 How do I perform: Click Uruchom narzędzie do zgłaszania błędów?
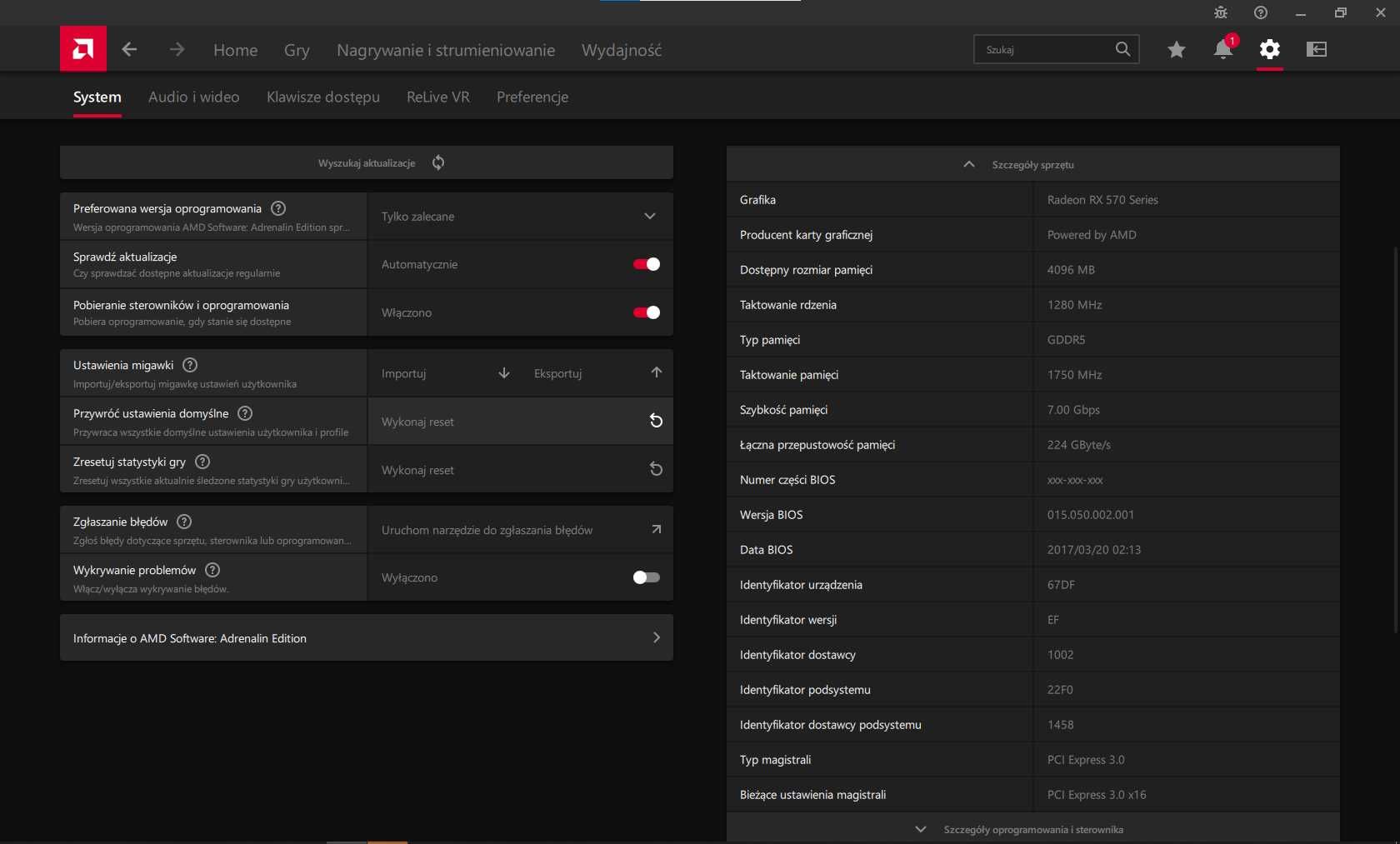pyautogui.click(x=521, y=530)
